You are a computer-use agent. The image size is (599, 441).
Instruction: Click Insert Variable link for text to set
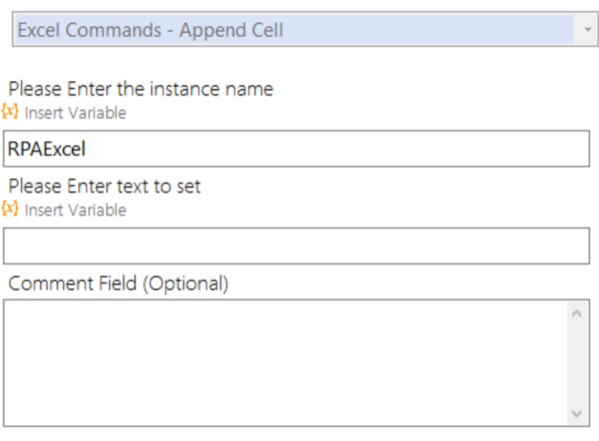[75, 210]
